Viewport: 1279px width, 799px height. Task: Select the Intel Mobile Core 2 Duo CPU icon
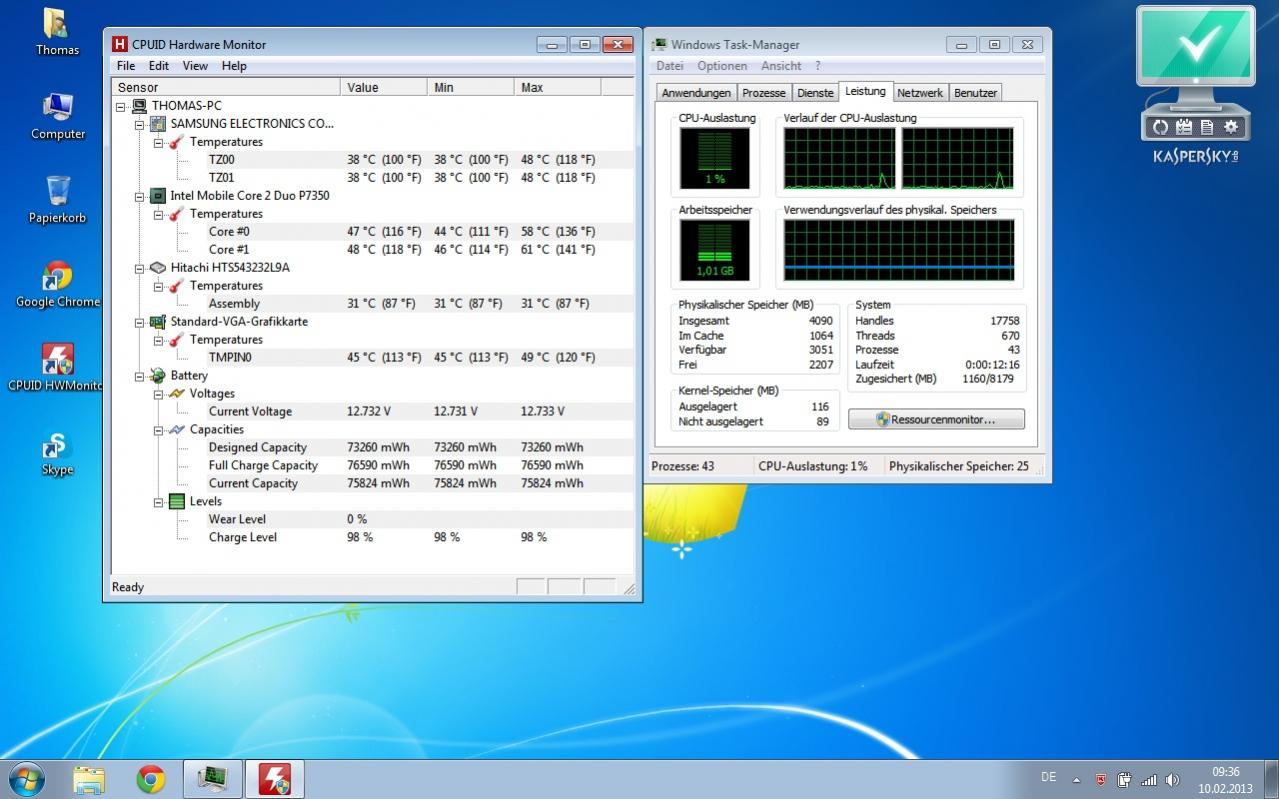point(157,196)
